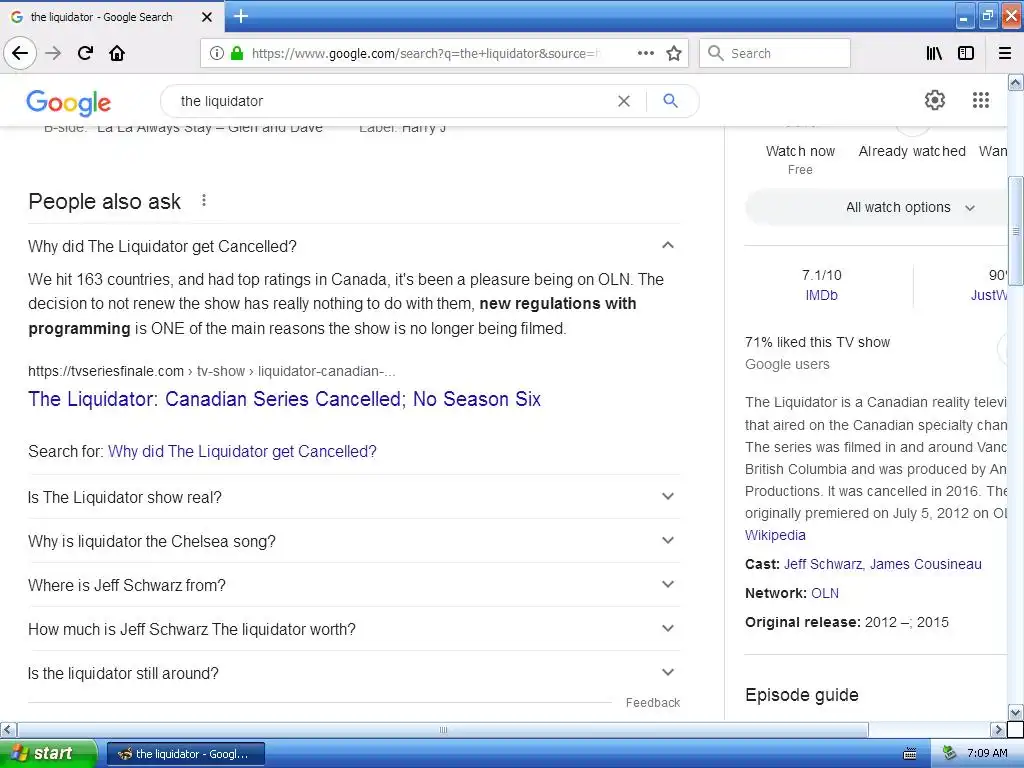
Task: Click the 'Episode guide' heading
Action: [x=801, y=695]
